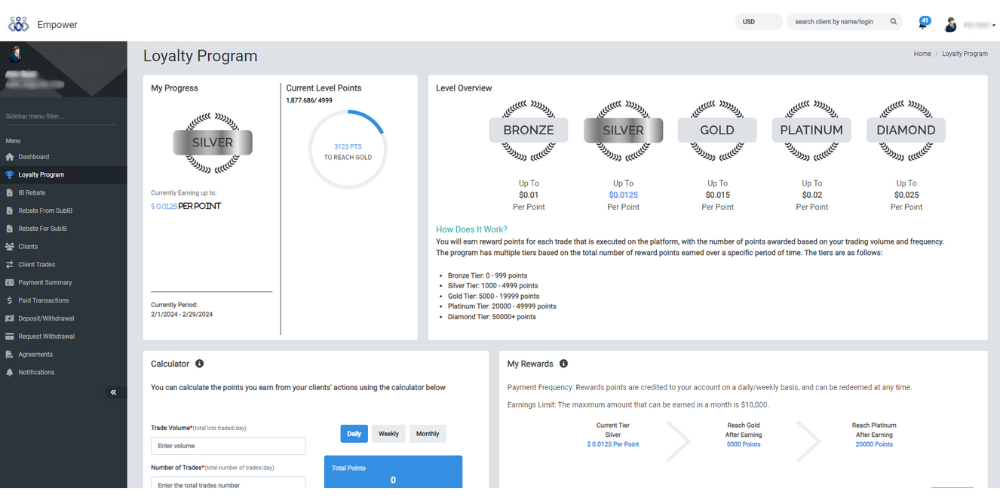Image resolution: width=1000 pixels, height=500 pixels.
Task: Click the search magnifier icon
Action: point(893,21)
